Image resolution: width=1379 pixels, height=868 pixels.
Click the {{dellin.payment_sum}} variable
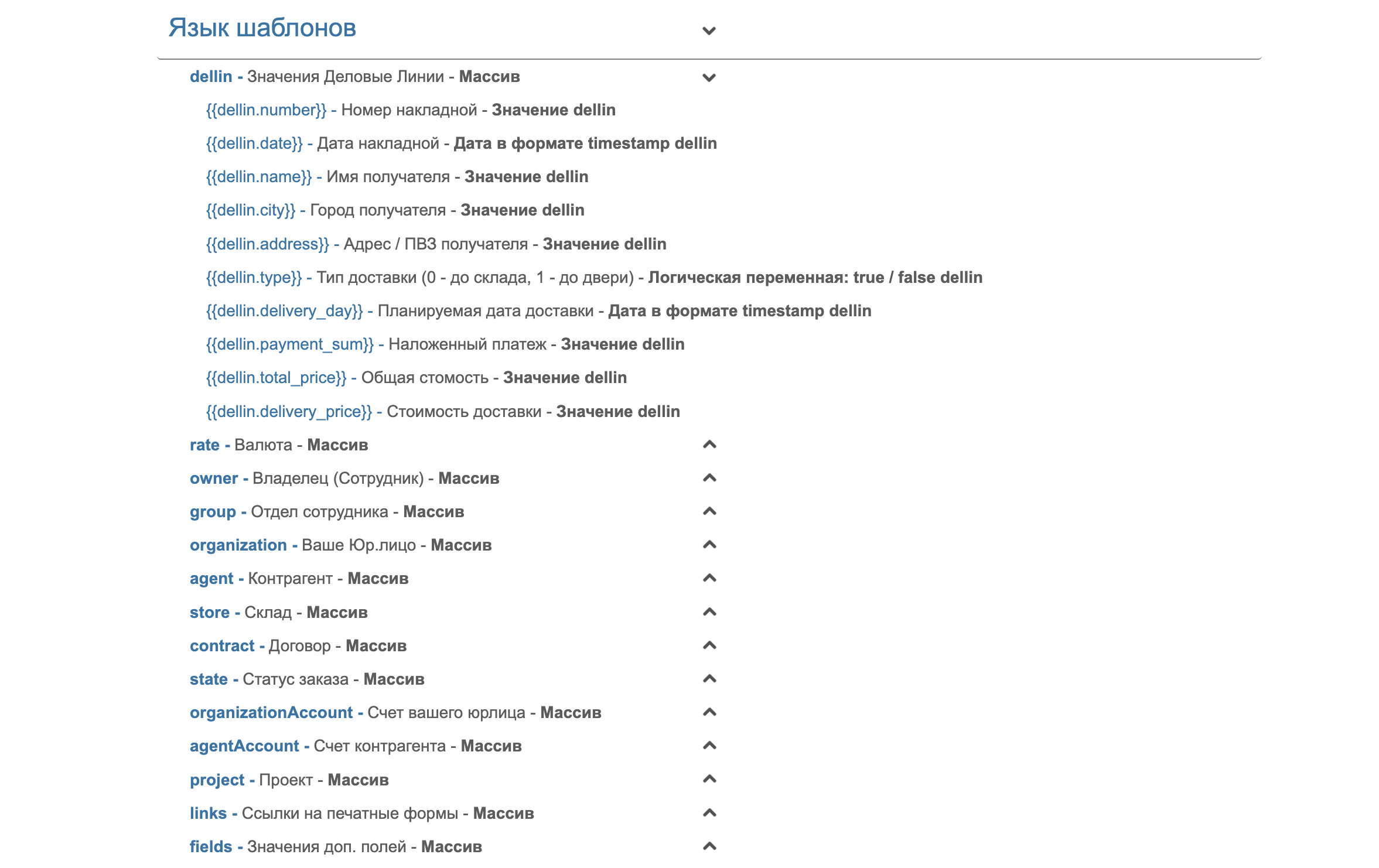tap(289, 344)
